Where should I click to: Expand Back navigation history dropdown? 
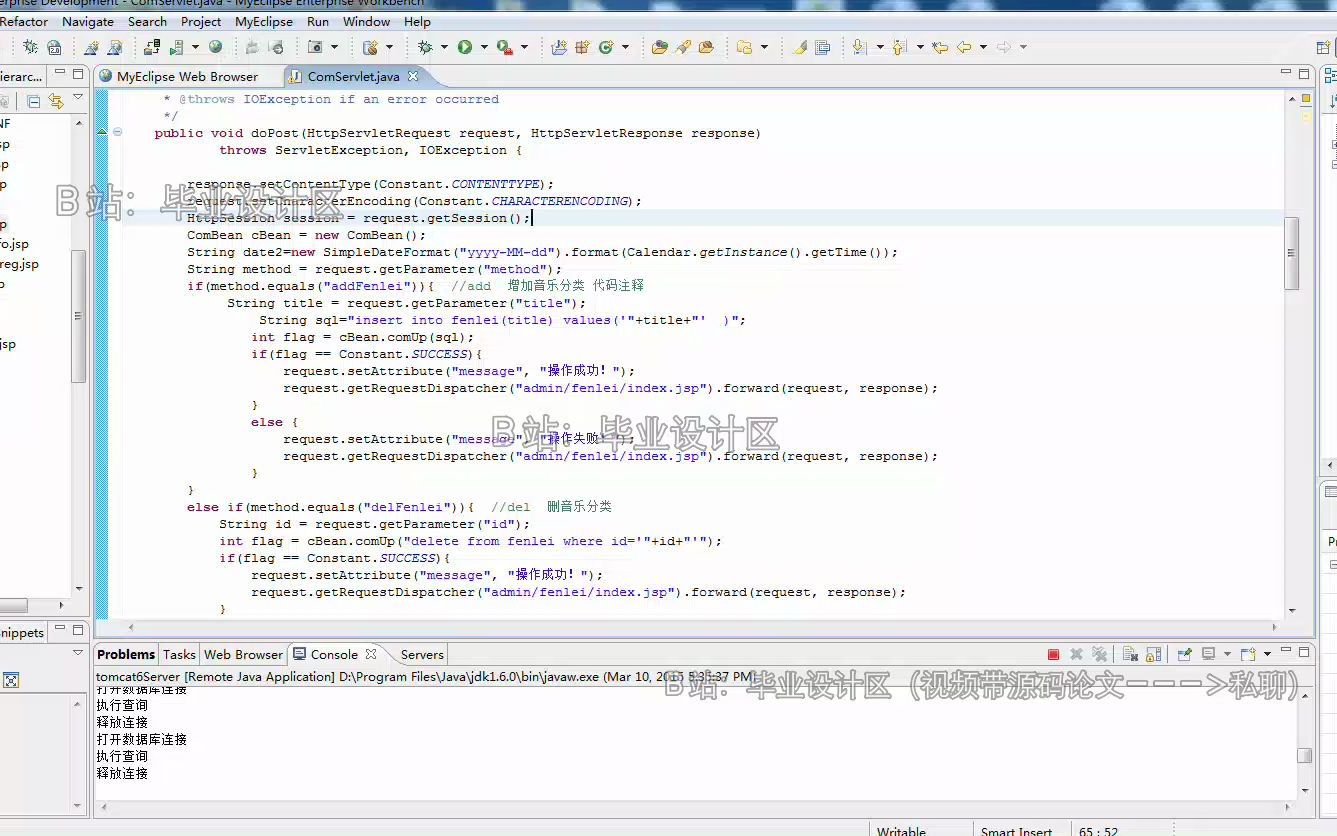click(x=983, y=47)
